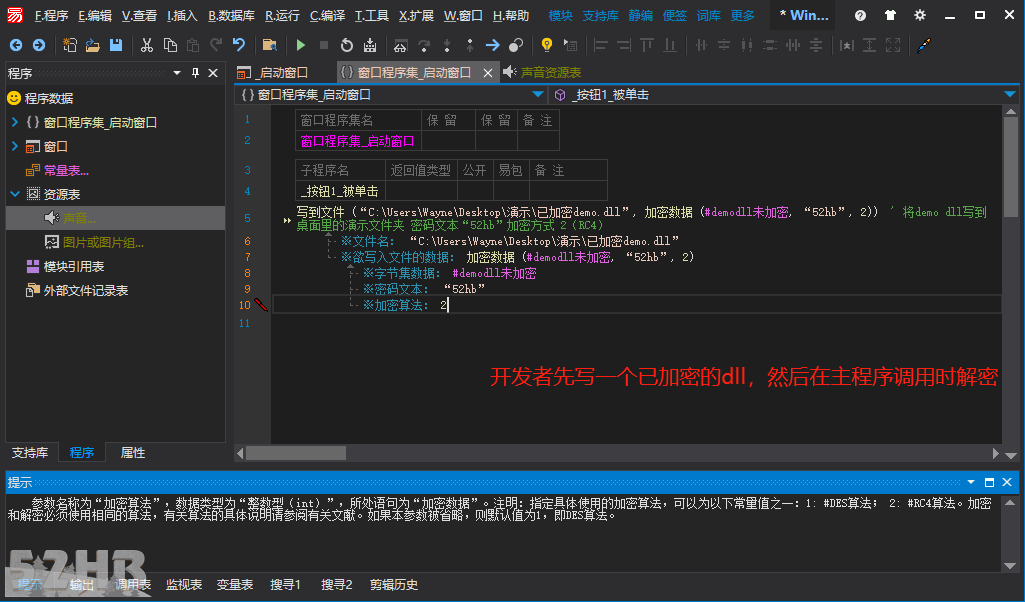1025x602 pixels.
Task: Click the 词库 link in the title bar
Action: point(709,16)
